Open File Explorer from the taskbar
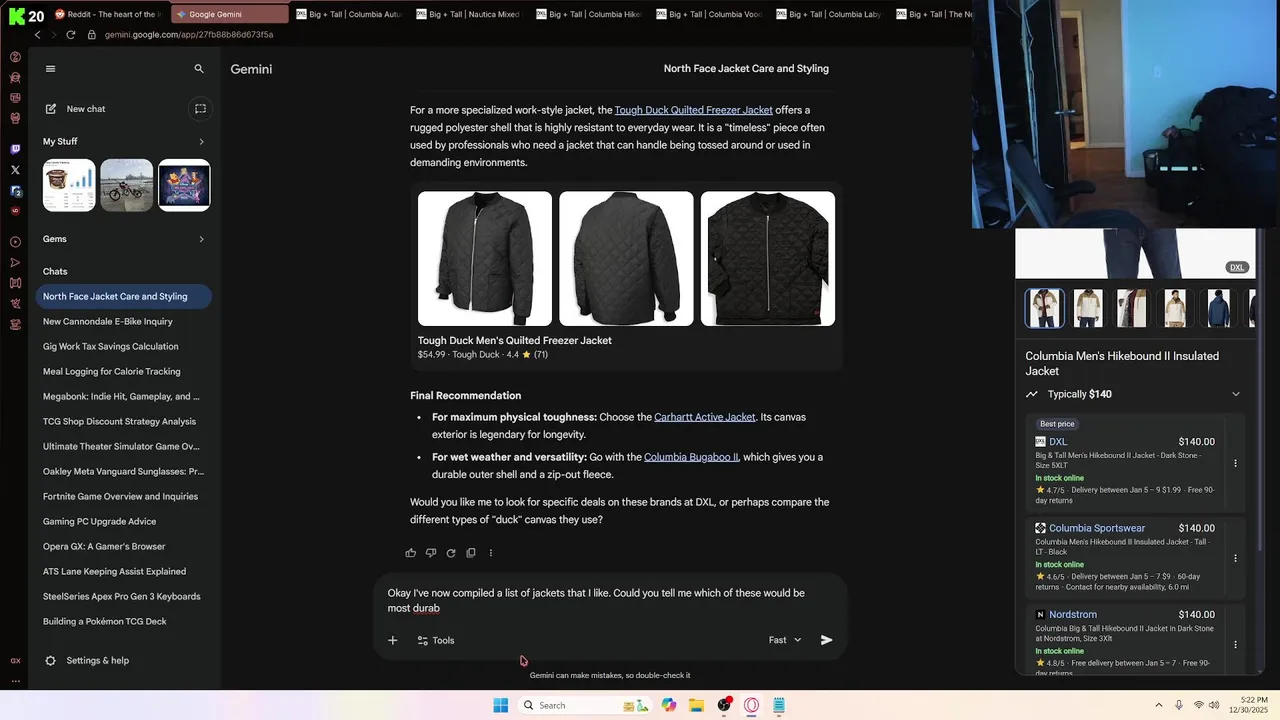 click(x=696, y=706)
